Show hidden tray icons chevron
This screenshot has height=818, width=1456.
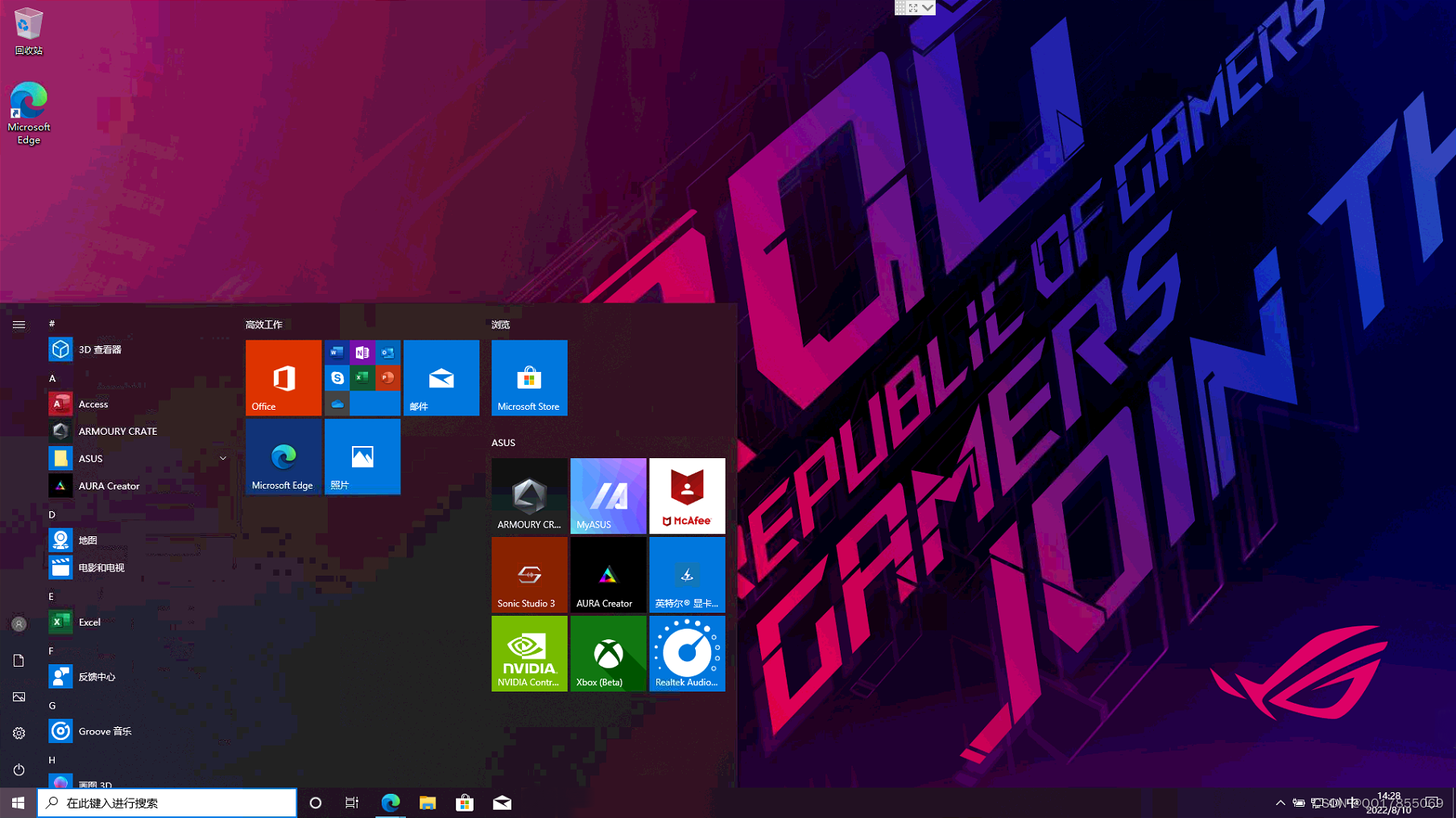(x=1280, y=803)
